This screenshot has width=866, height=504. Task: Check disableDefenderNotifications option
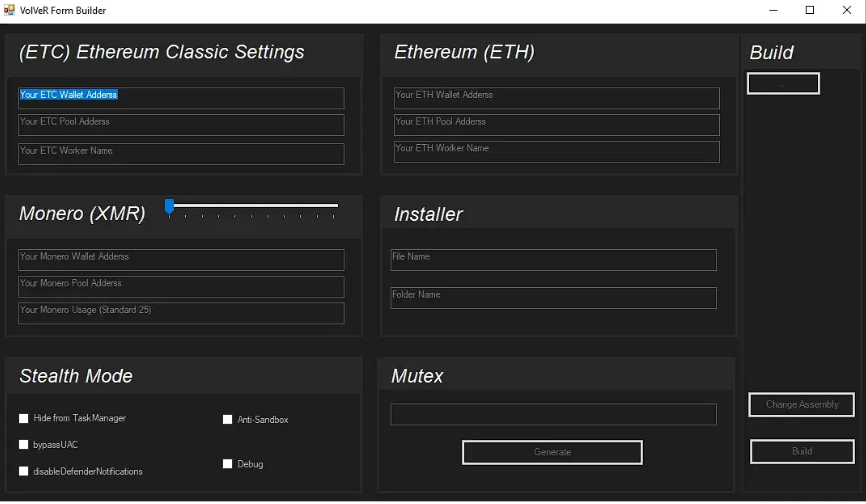click(x=23, y=471)
